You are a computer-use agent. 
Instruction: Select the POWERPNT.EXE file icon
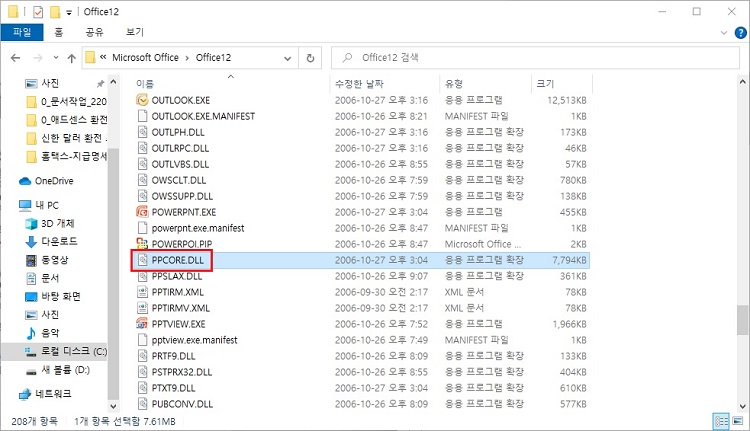tap(142, 212)
